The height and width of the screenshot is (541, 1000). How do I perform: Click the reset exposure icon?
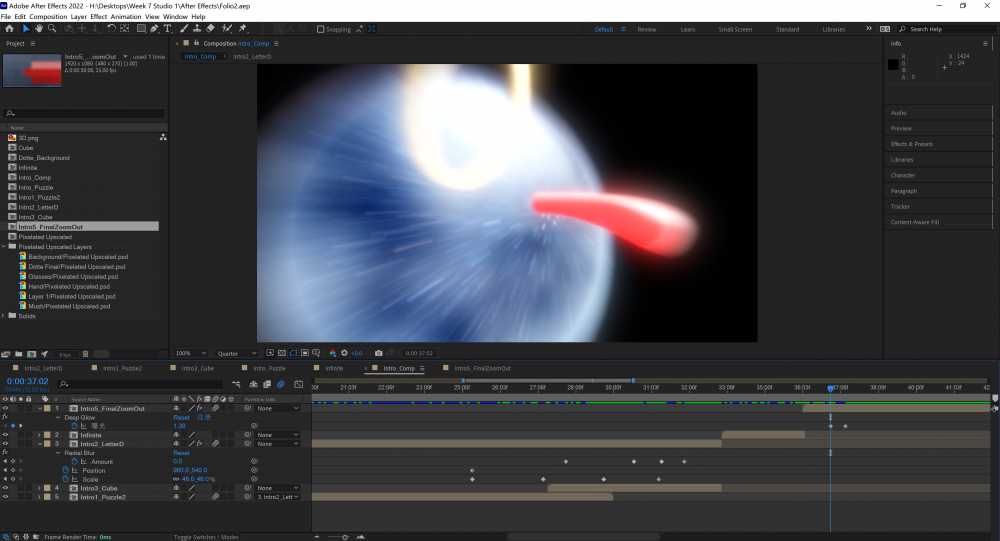[344, 353]
